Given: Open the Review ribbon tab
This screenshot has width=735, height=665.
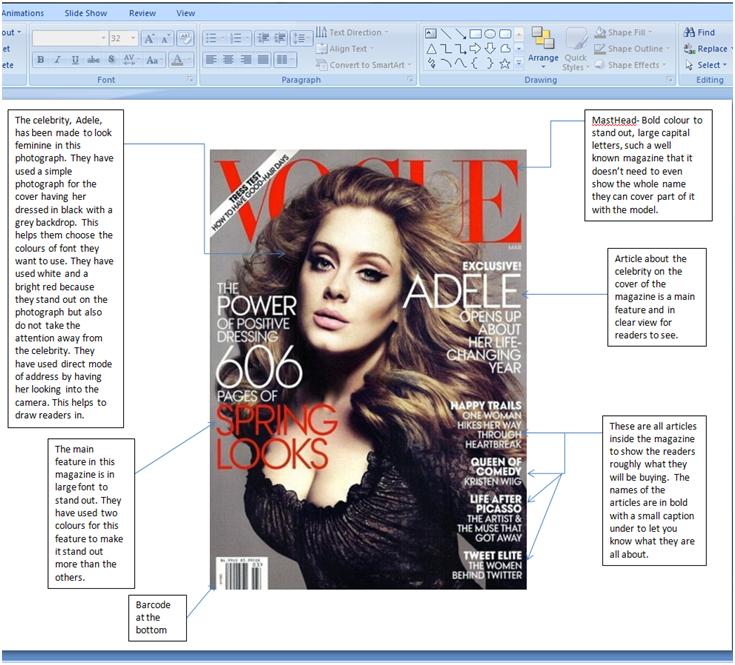Looking at the screenshot, I should pyautogui.click(x=142, y=13).
